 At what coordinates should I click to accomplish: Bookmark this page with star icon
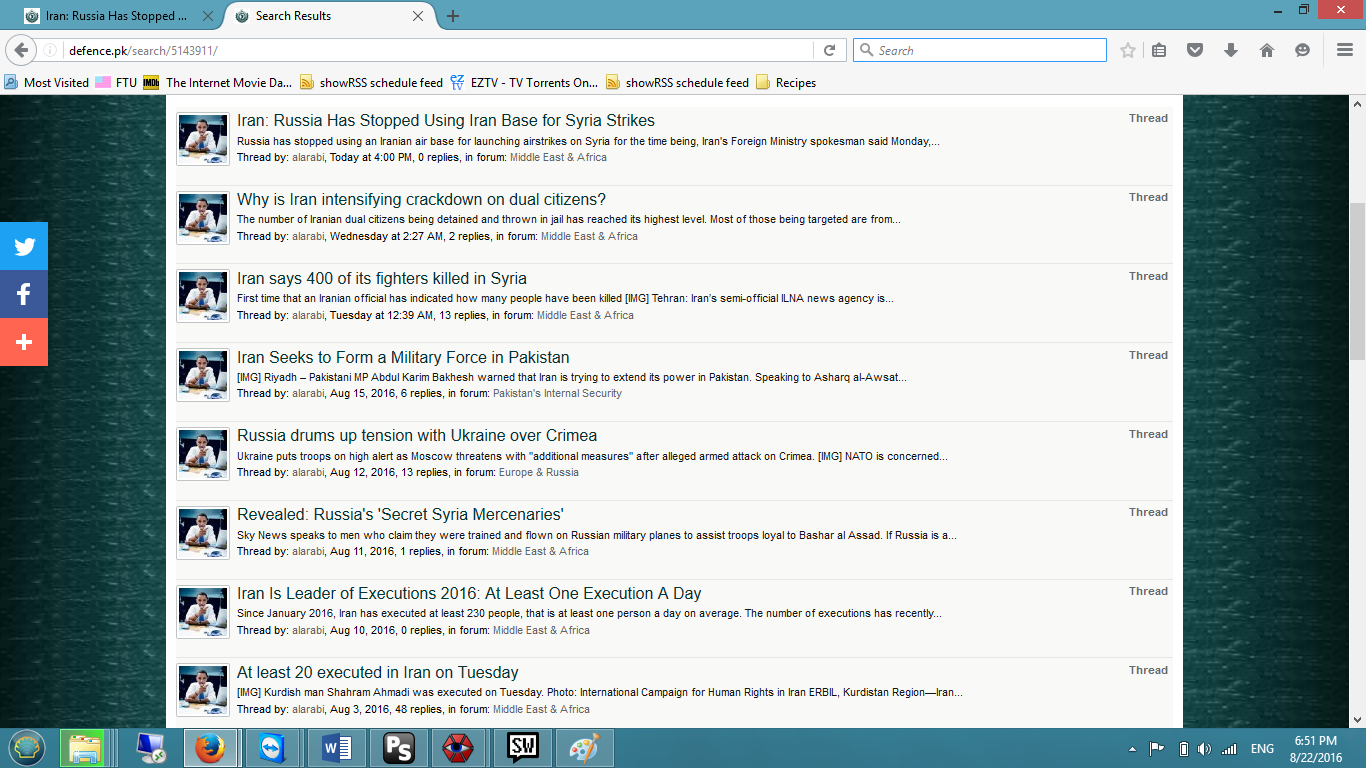click(x=1128, y=50)
